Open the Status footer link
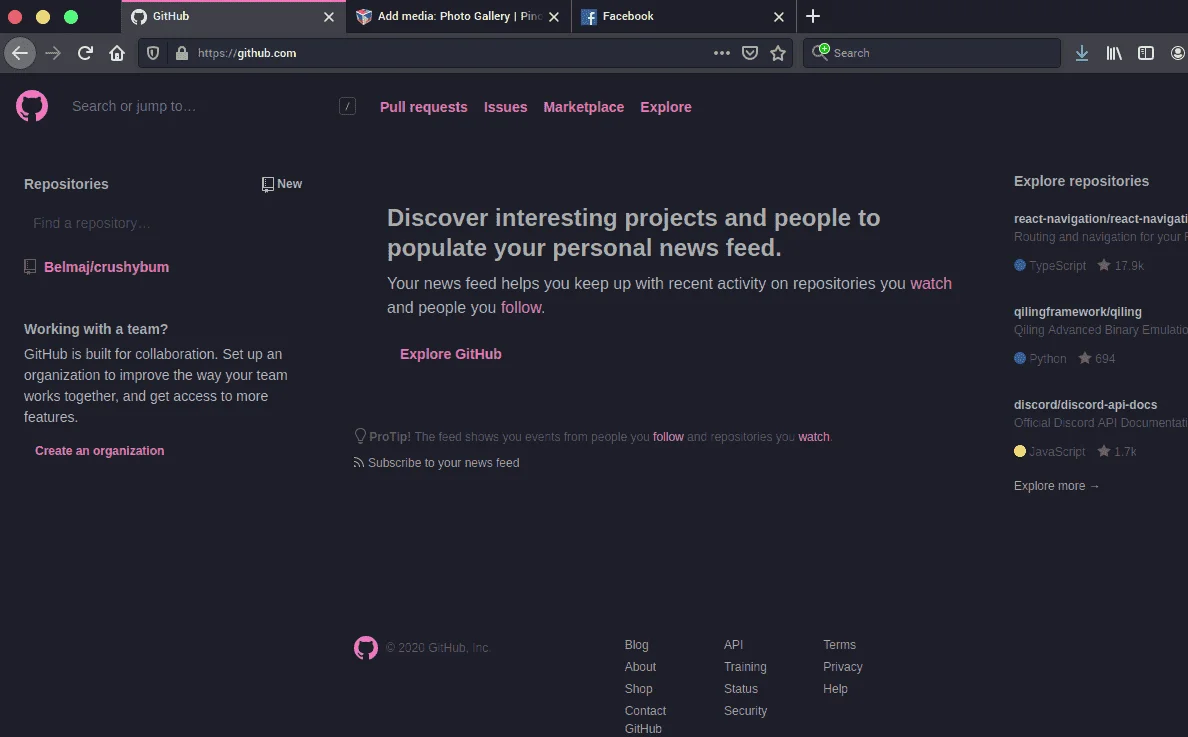This screenshot has height=737, width=1188. (741, 689)
